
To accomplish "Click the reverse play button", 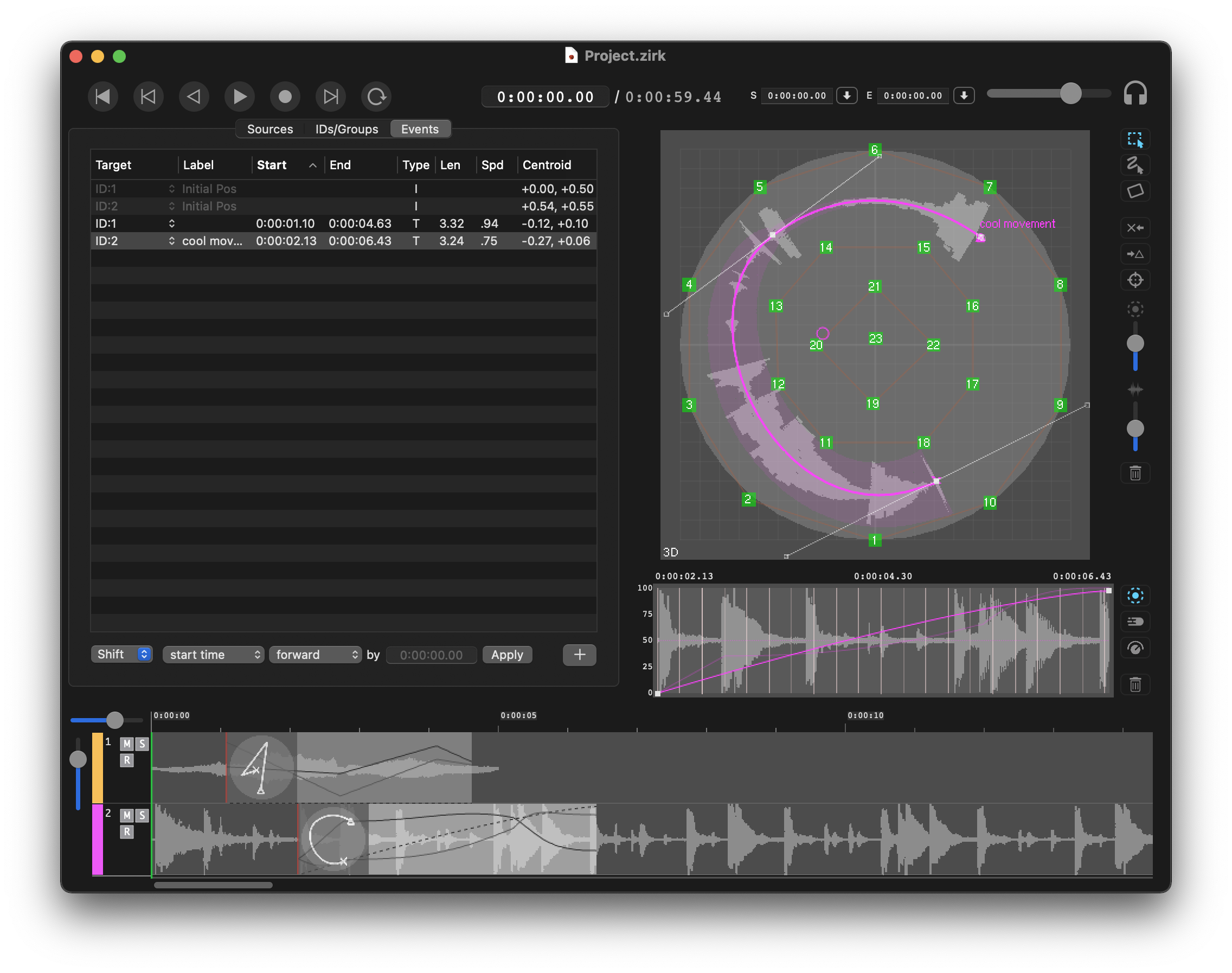I will coord(194,97).
